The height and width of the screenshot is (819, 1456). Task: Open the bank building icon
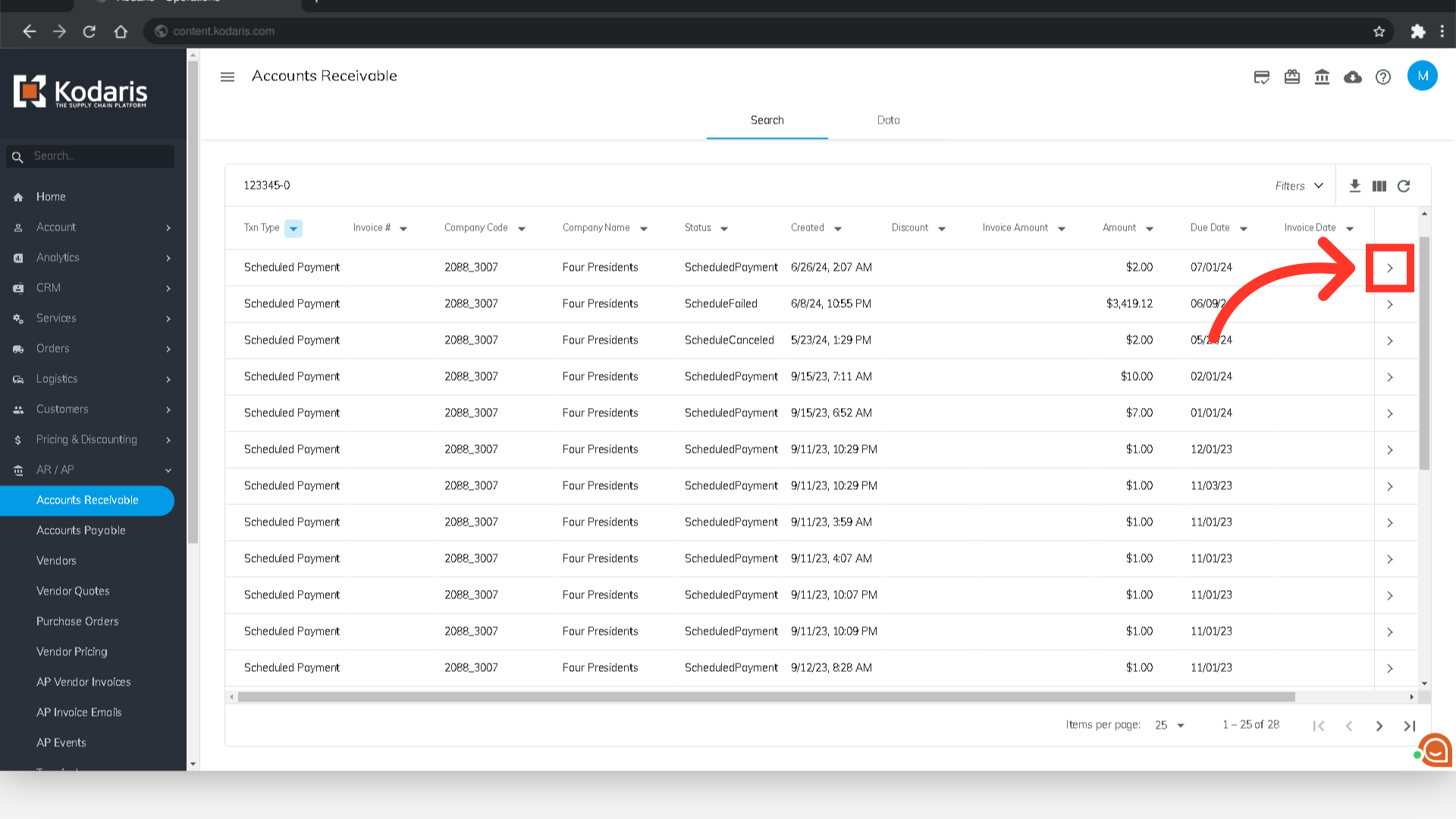coord(1323,77)
